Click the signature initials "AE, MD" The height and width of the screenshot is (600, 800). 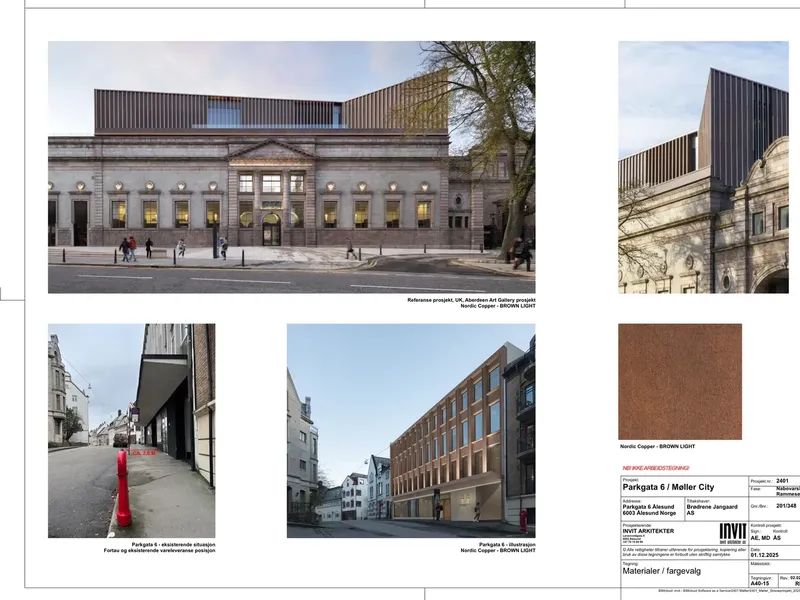point(760,538)
